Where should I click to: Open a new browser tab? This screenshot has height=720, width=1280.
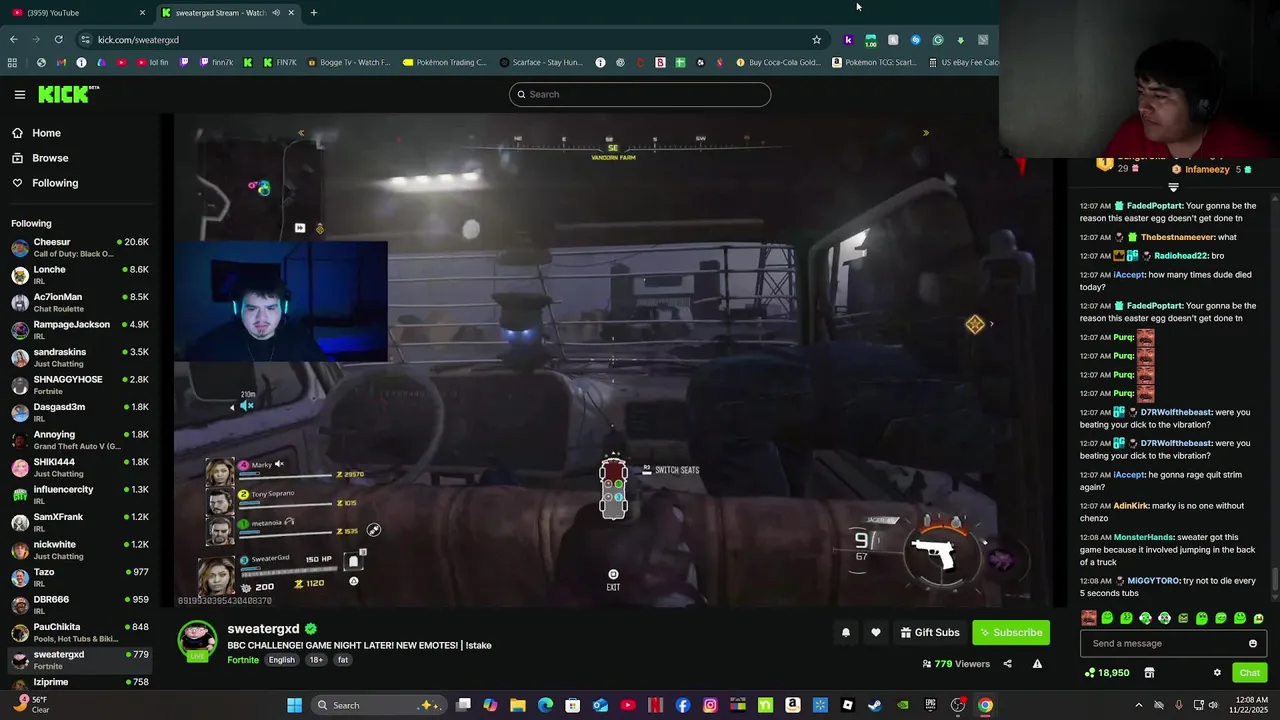click(314, 13)
